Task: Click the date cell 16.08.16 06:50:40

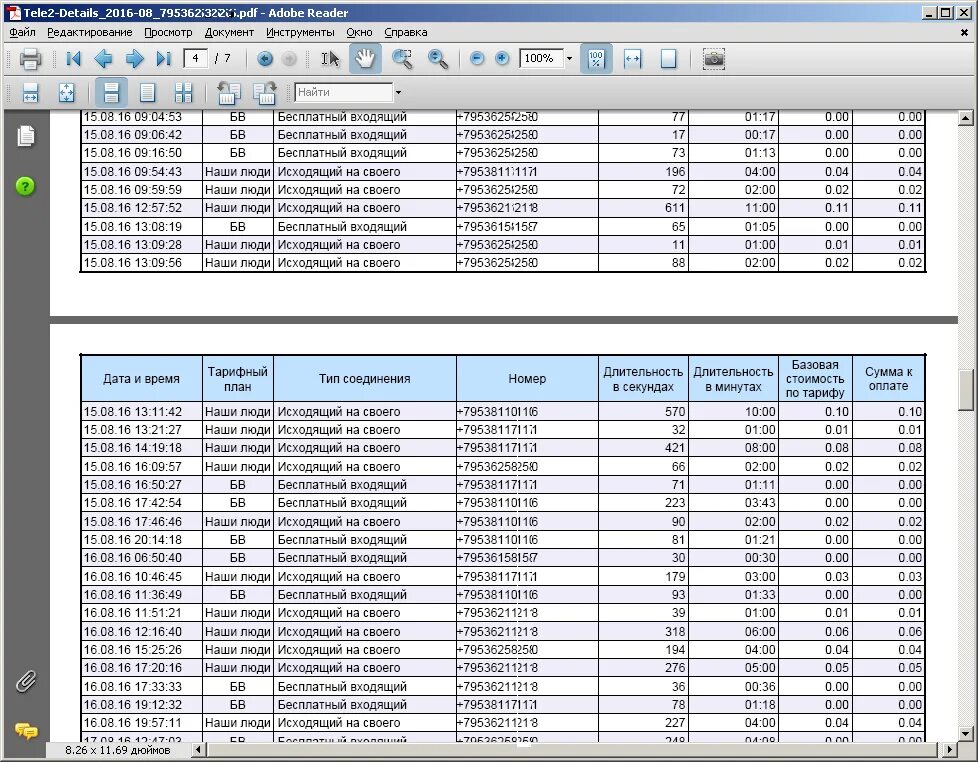Action: click(x=142, y=557)
